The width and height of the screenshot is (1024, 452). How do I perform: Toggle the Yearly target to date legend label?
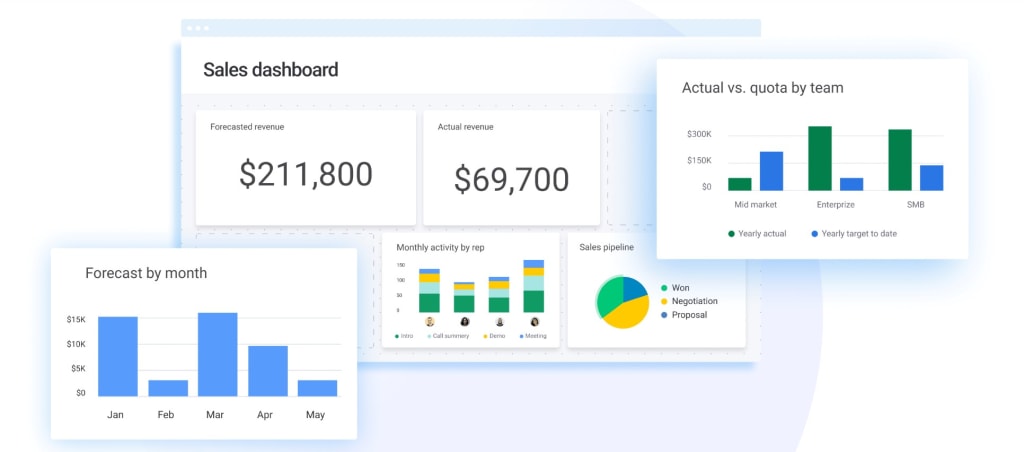[x=859, y=233]
